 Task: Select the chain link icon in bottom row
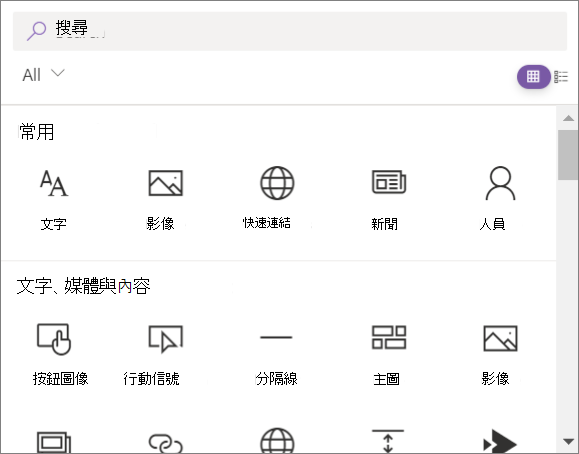165,443
